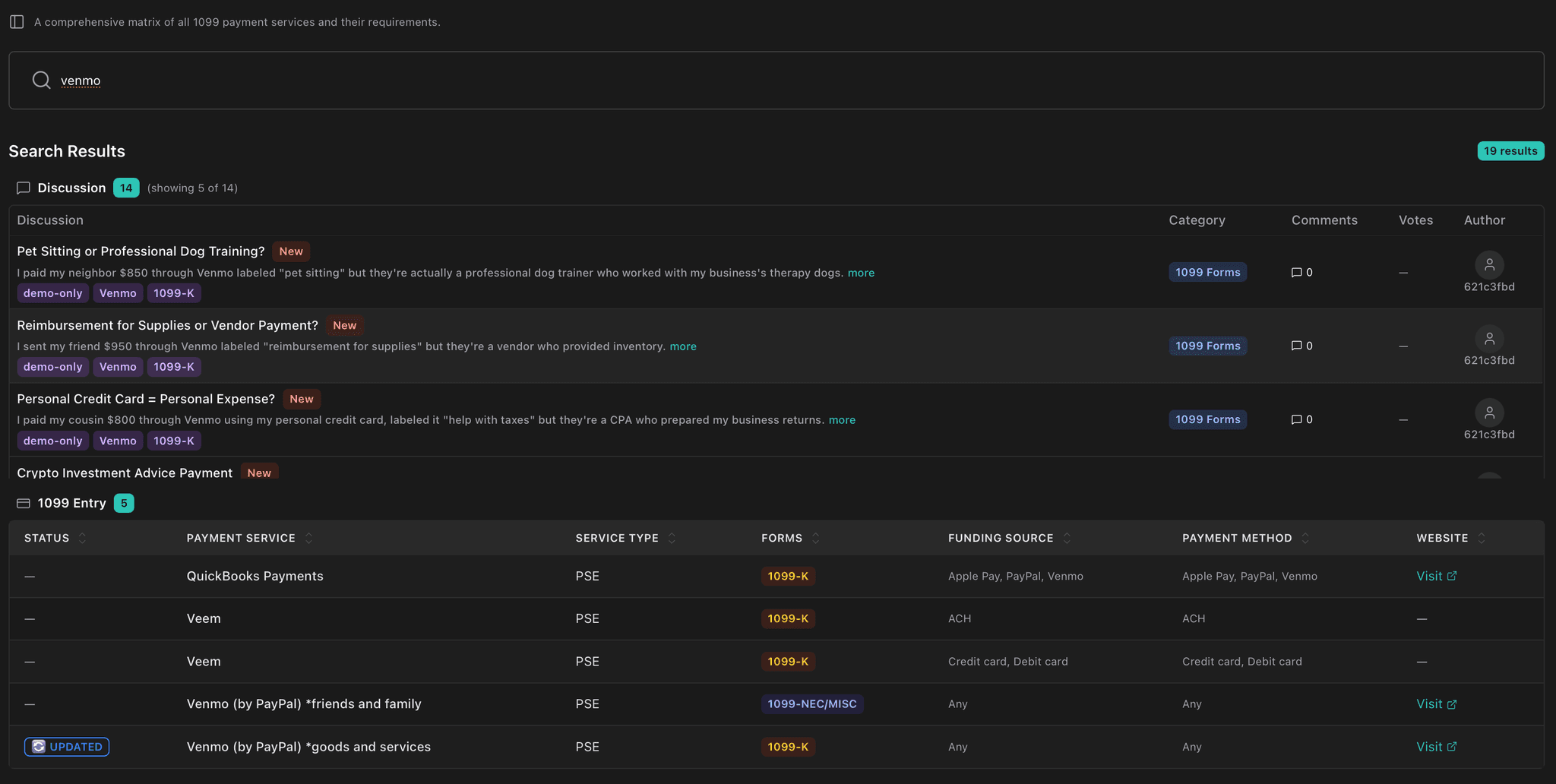Open Reimbursement for Supplies or Vendor Payment discussion
The width and height of the screenshot is (1556, 784).
click(x=167, y=325)
